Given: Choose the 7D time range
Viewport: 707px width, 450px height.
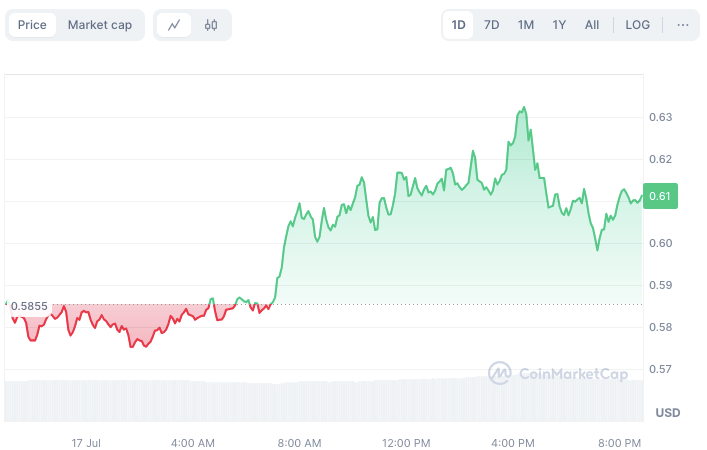Looking at the screenshot, I should [x=491, y=25].
